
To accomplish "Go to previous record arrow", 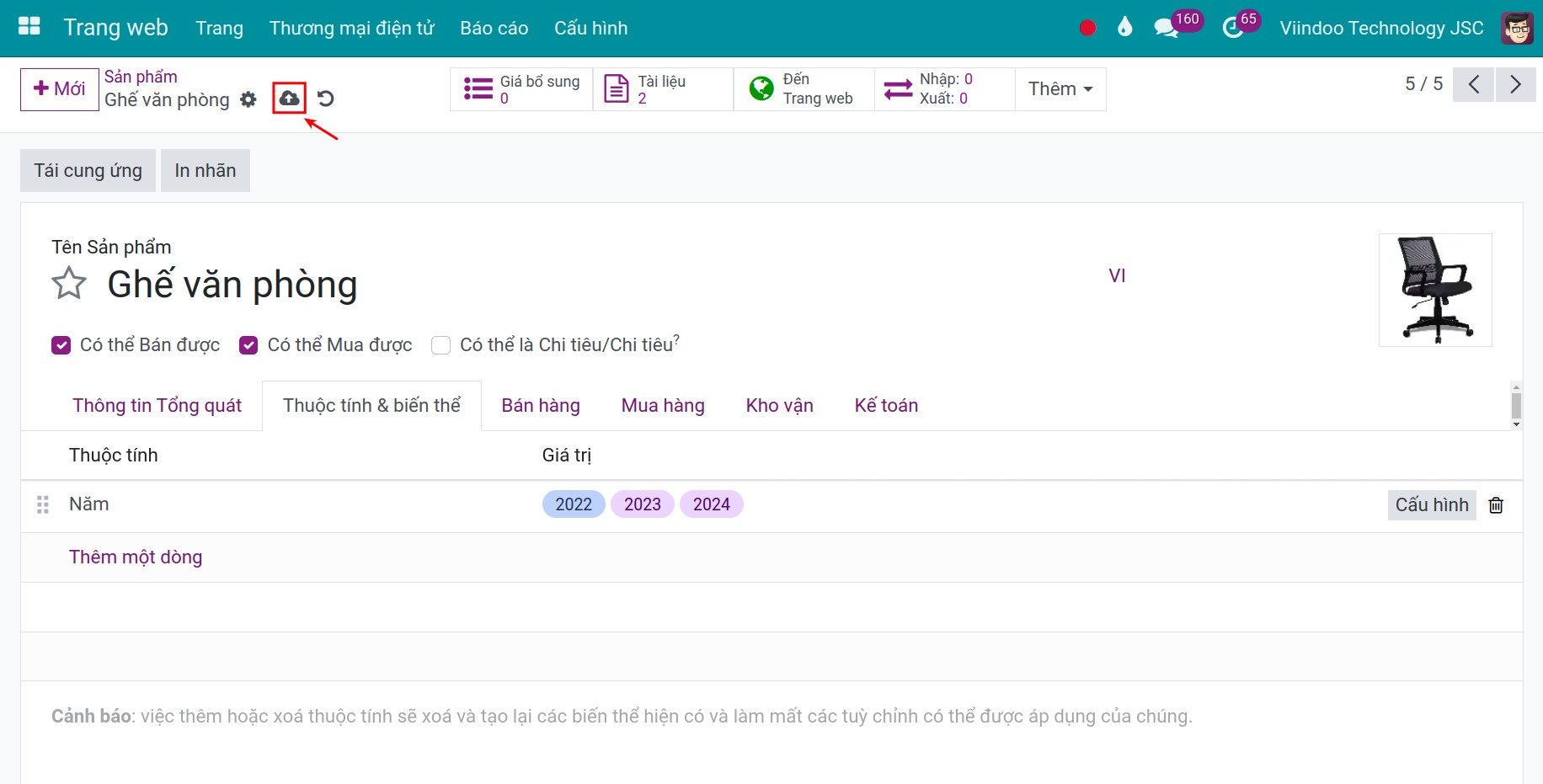I will [x=1473, y=84].
